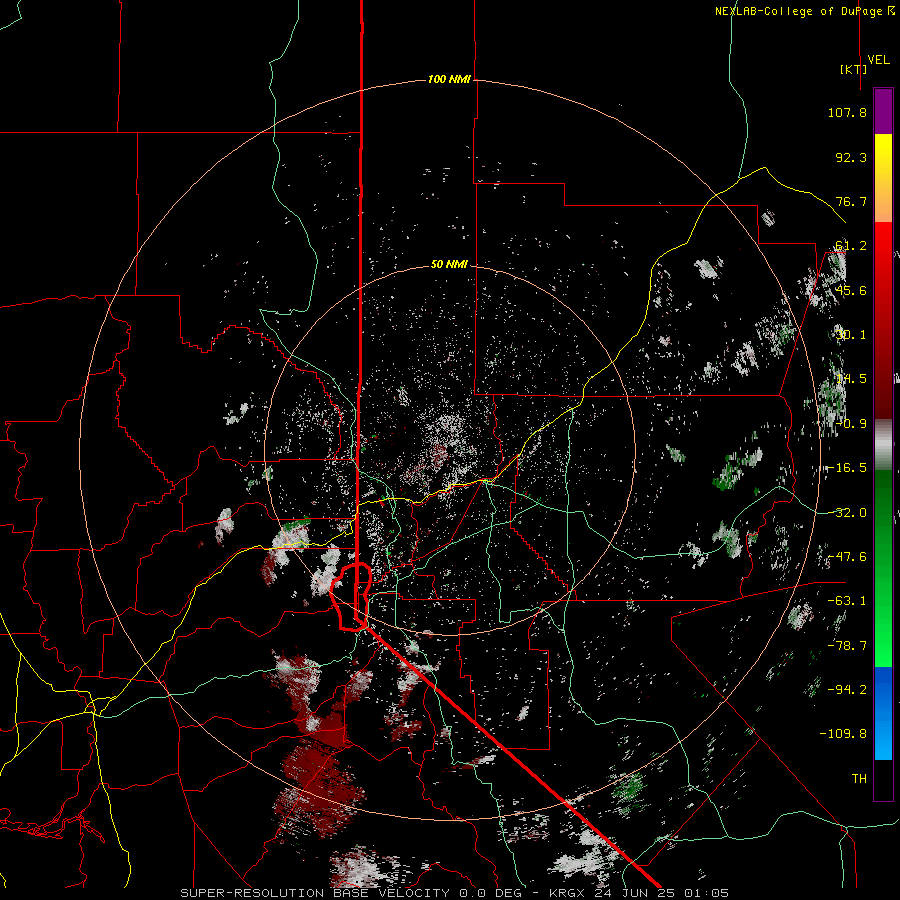The image size is (900, 900).
Task: Select the 61.2 value on the velocity scale
Action: (851, 246)
